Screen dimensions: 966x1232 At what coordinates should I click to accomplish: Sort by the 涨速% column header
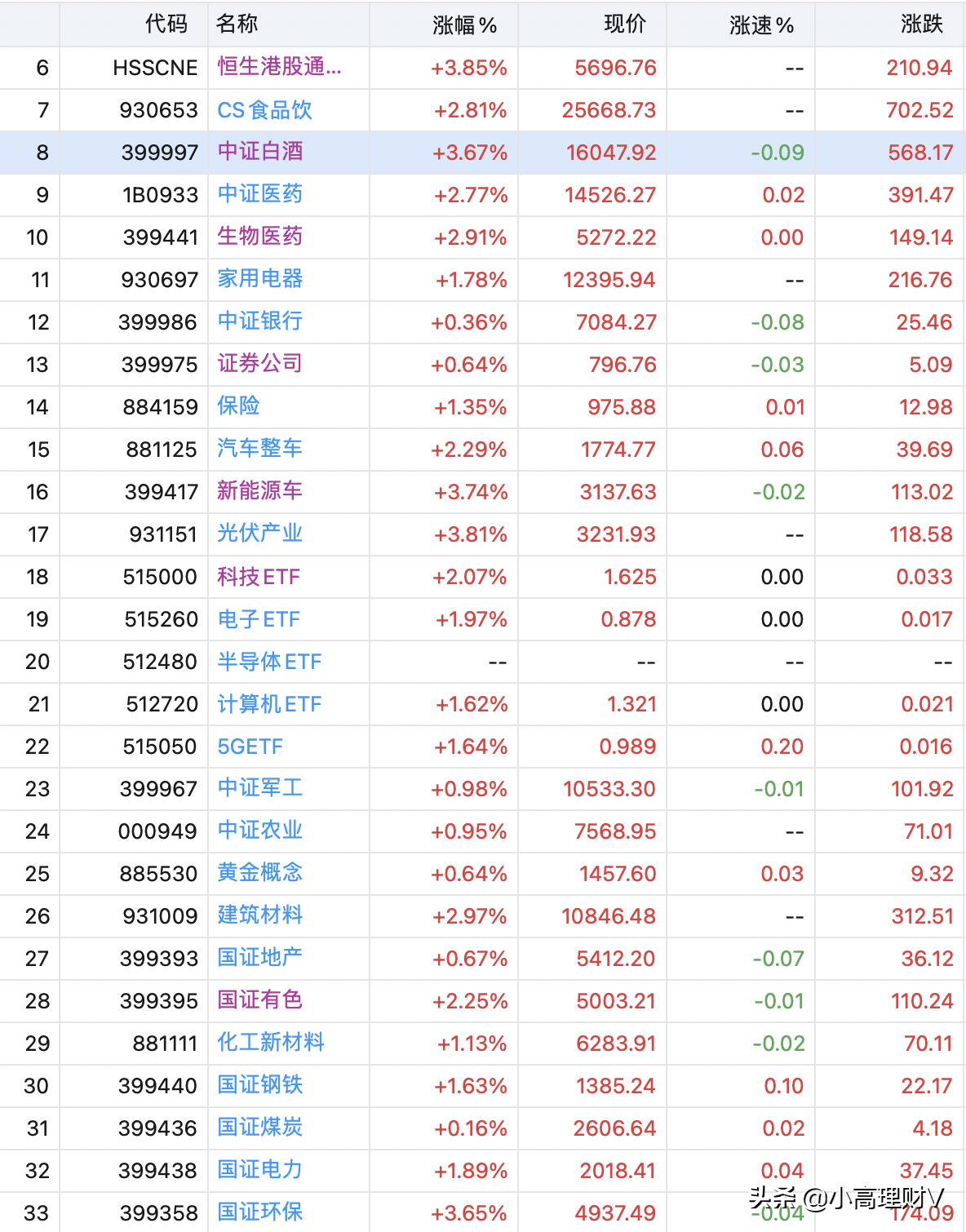pyautogui.click(x=762, y=25)
